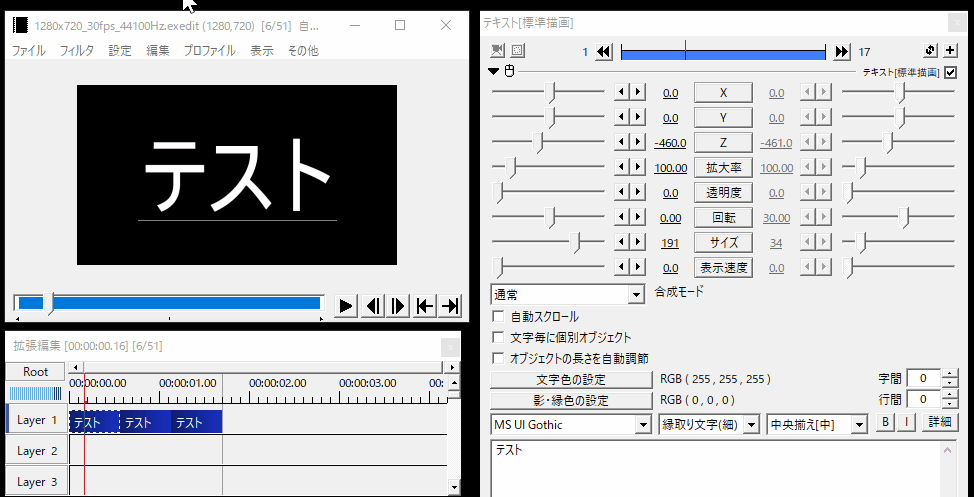The height and width of the screenshot is (497, 974).
Task: Click the left X position slider
Action: pos(548,93)
